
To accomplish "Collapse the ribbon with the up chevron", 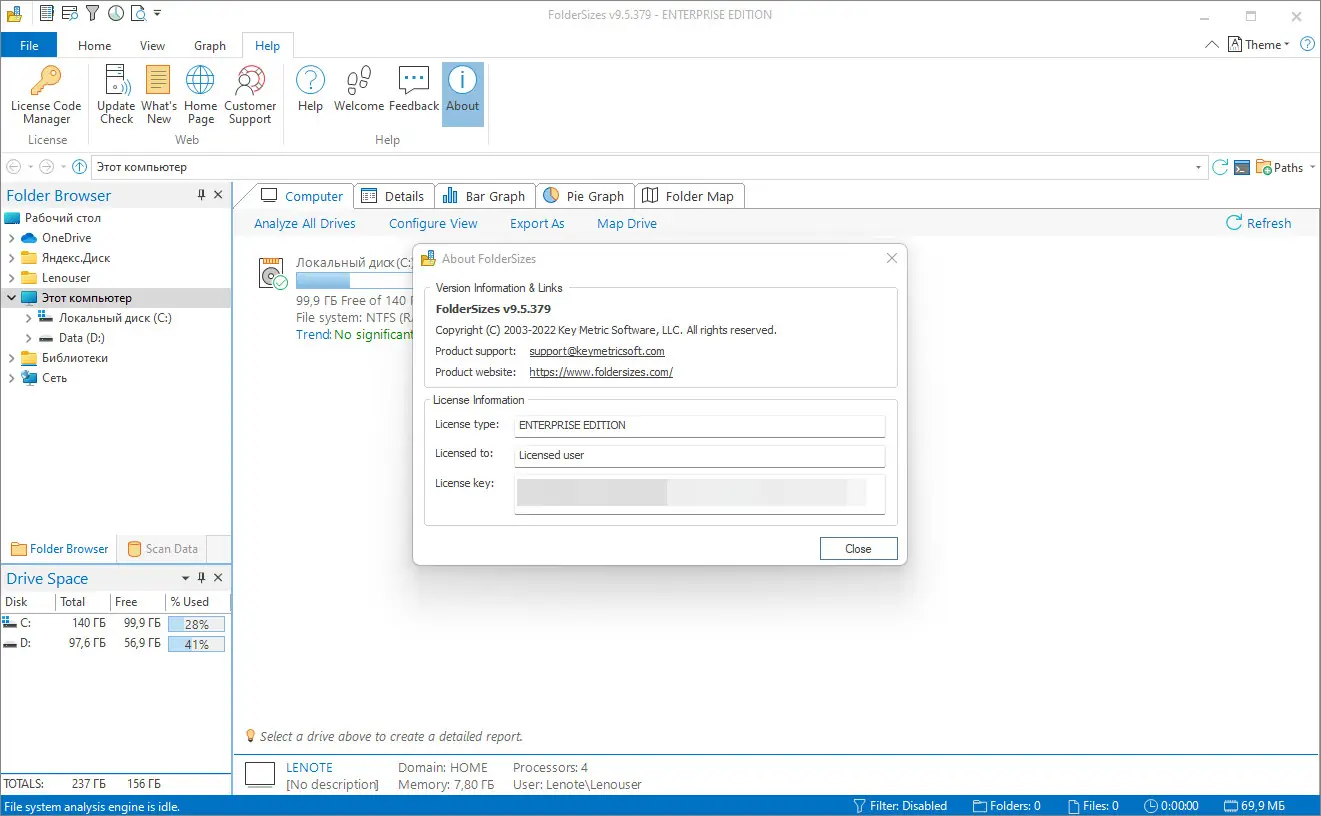I will (1212, 45).
